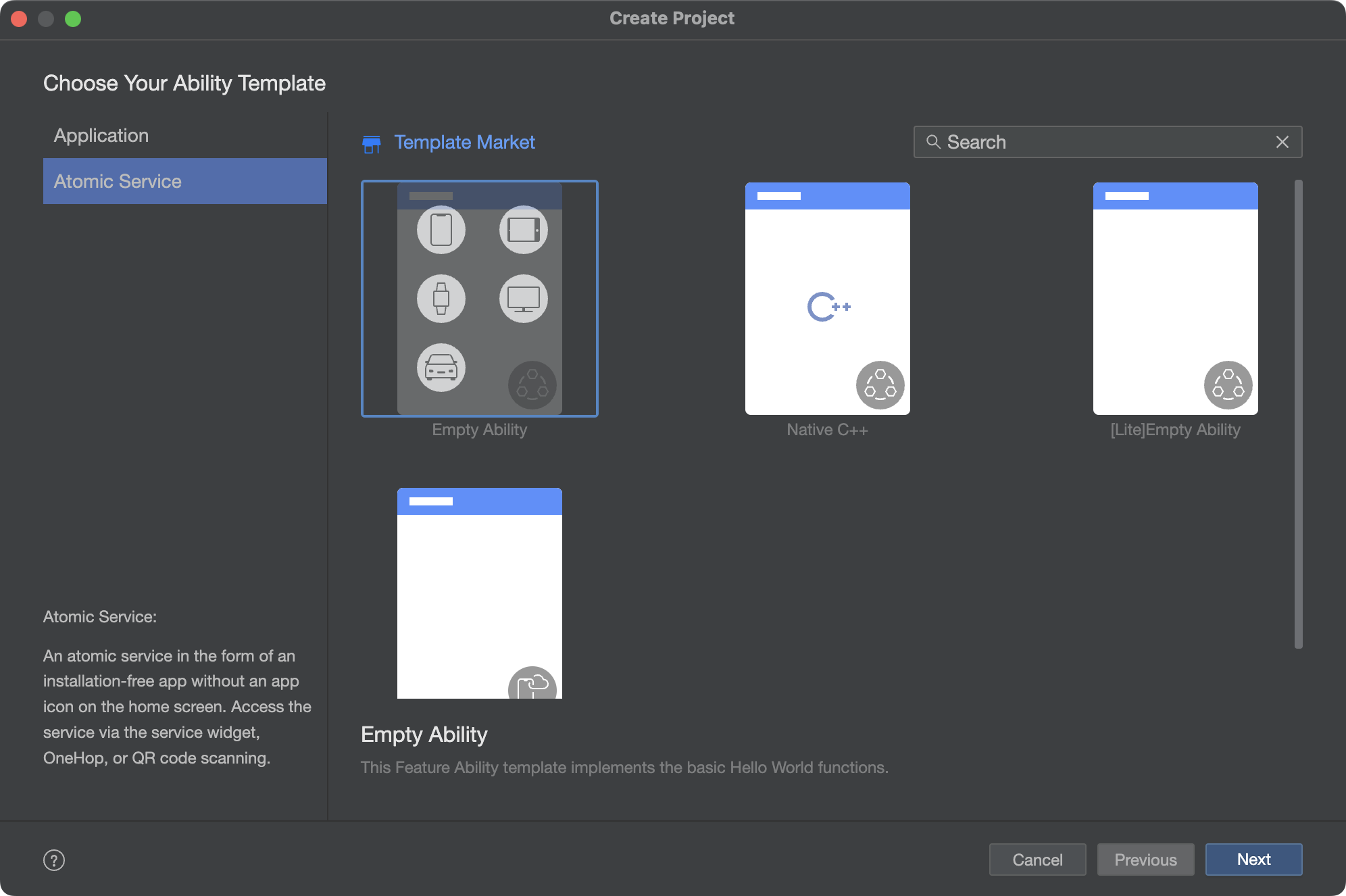Select the Native C++ template

827,299
